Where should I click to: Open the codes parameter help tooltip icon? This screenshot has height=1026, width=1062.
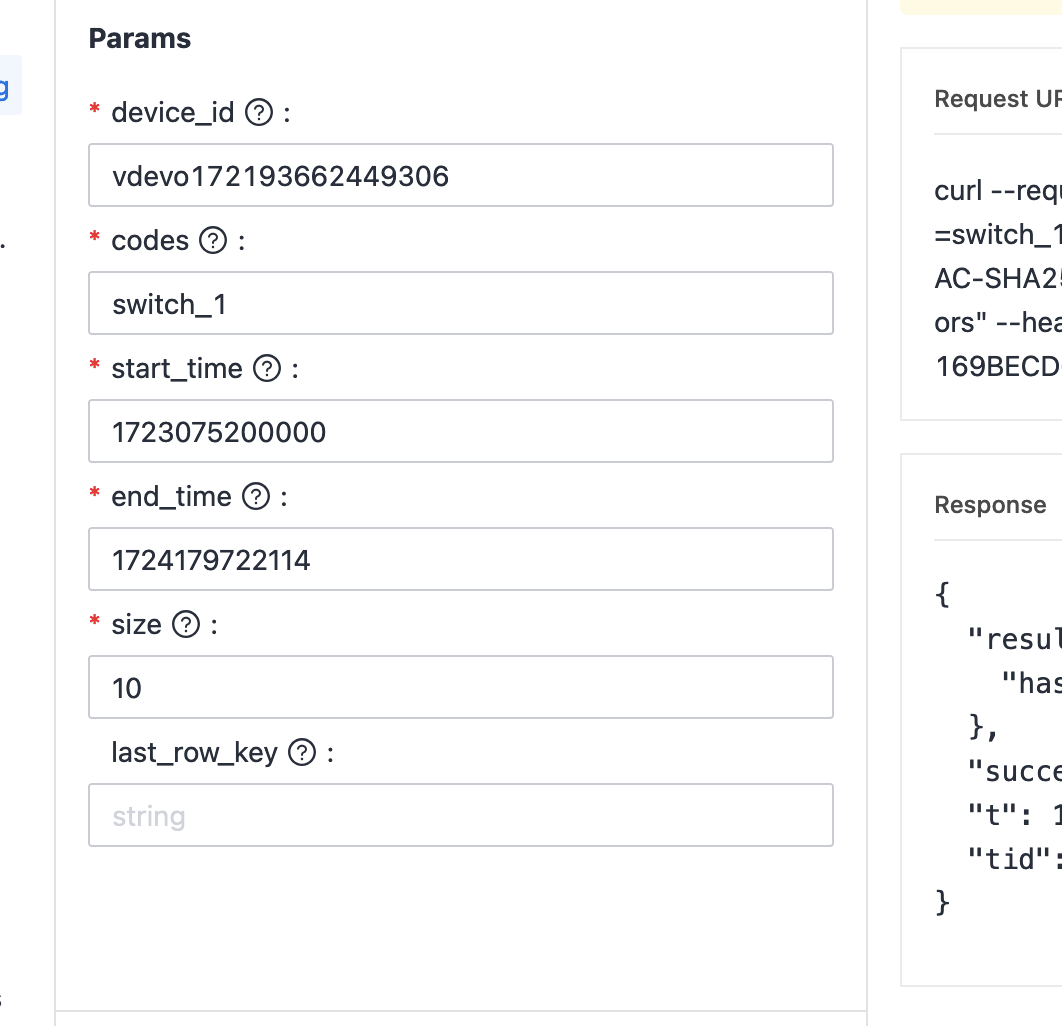[x=213, y=241]
